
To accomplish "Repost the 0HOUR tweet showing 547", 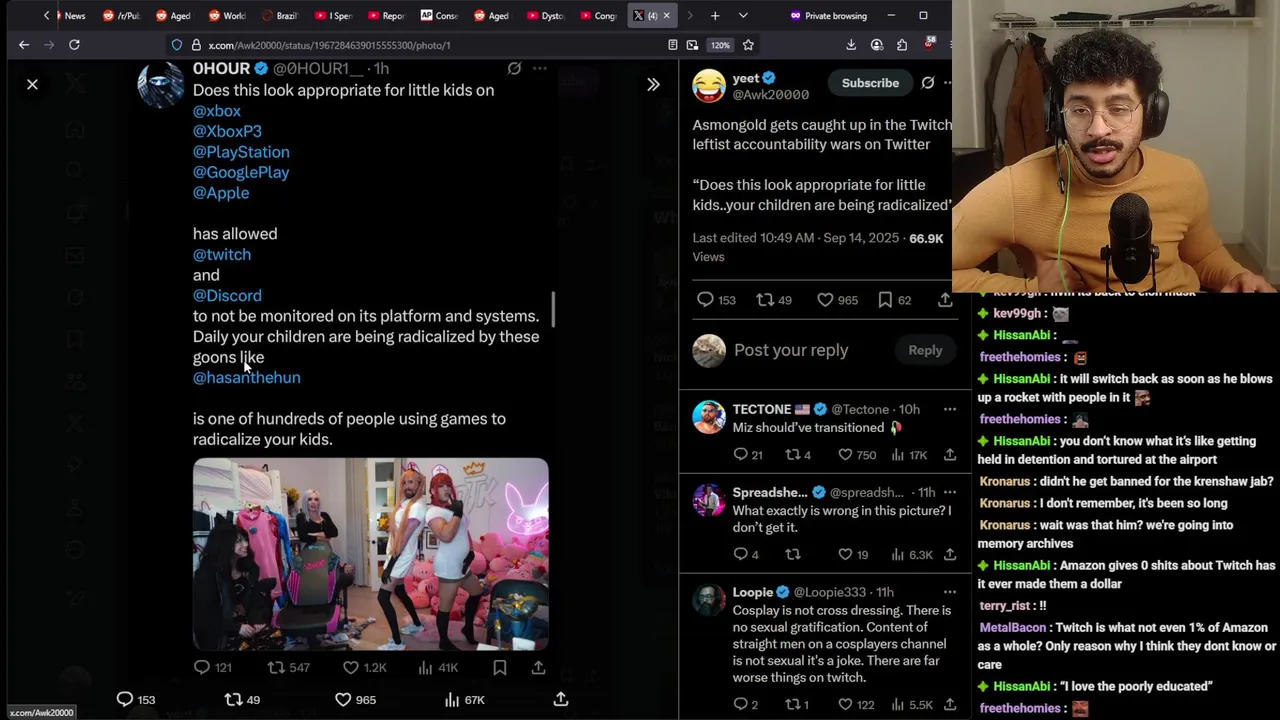I will [x=288, y=667].
